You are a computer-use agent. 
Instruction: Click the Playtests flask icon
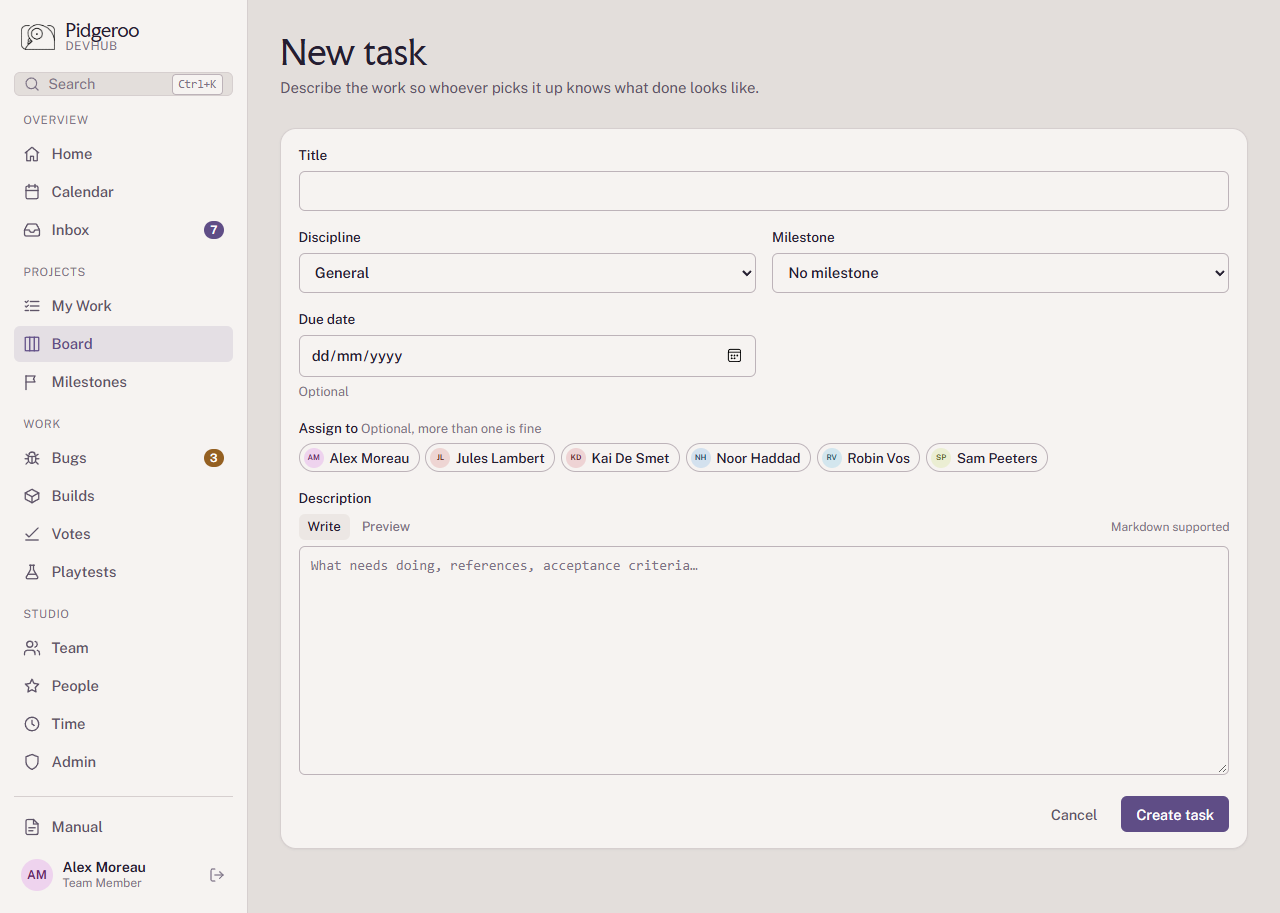[32, 572]
